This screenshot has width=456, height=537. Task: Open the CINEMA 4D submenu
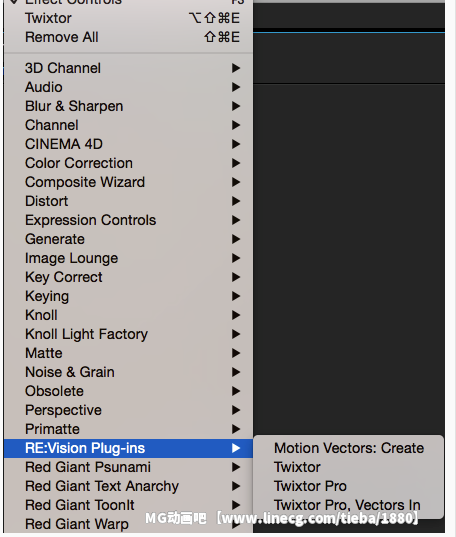tap(128, 144)
